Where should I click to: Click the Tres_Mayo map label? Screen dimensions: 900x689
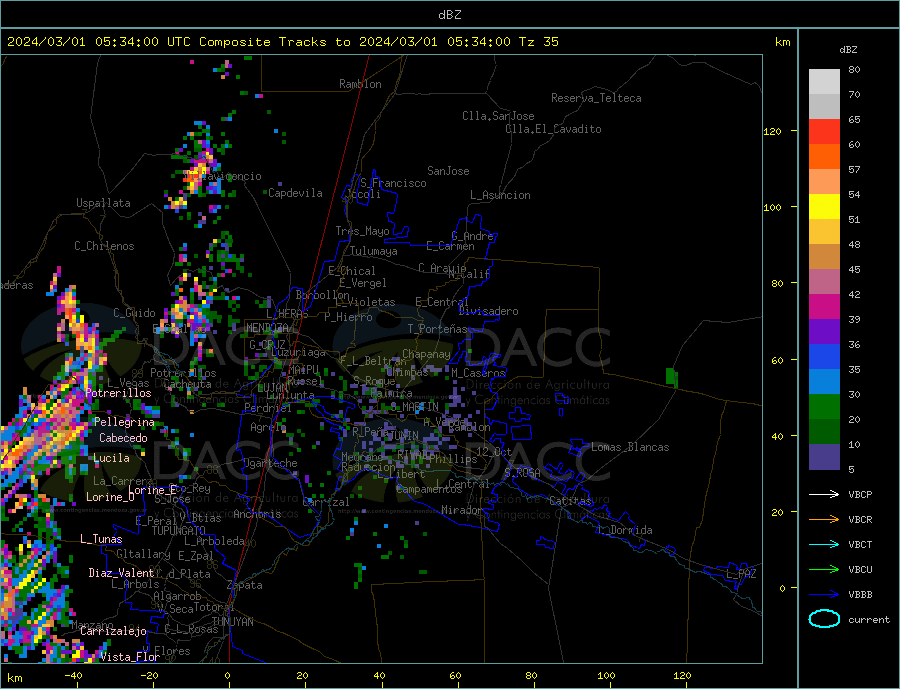(363, 231)
